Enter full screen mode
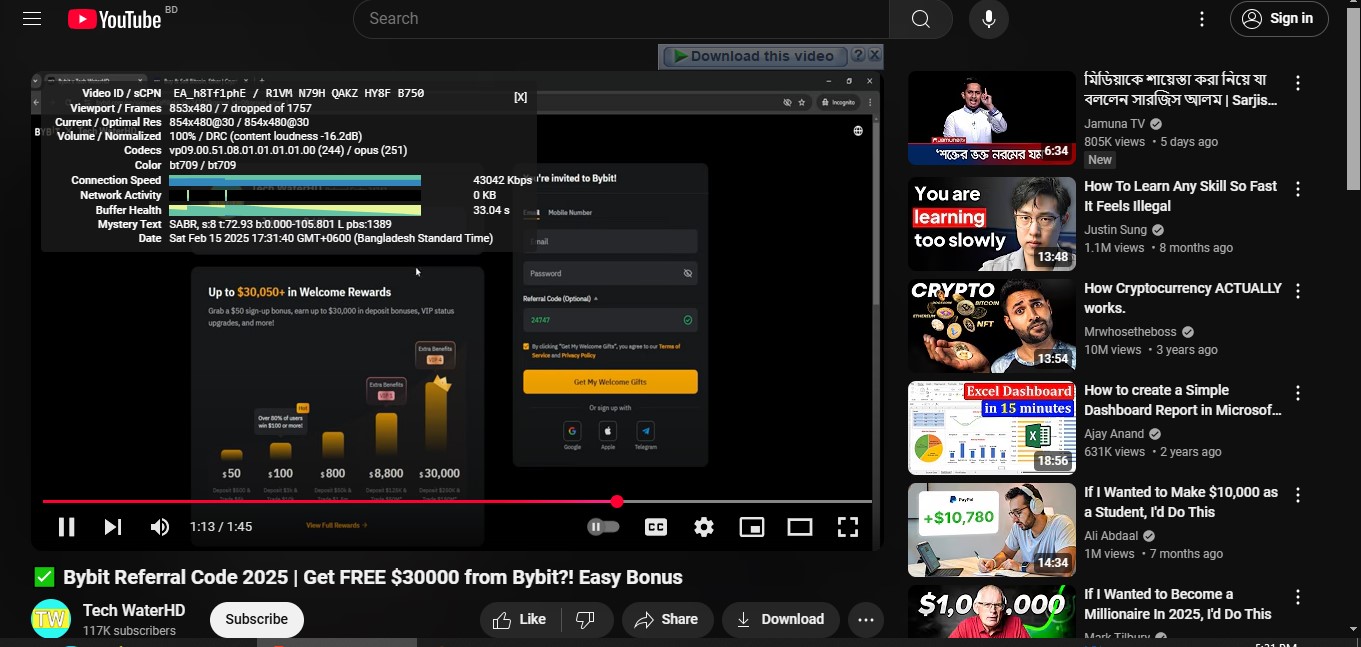The image size is (1361, 647). 848,527
